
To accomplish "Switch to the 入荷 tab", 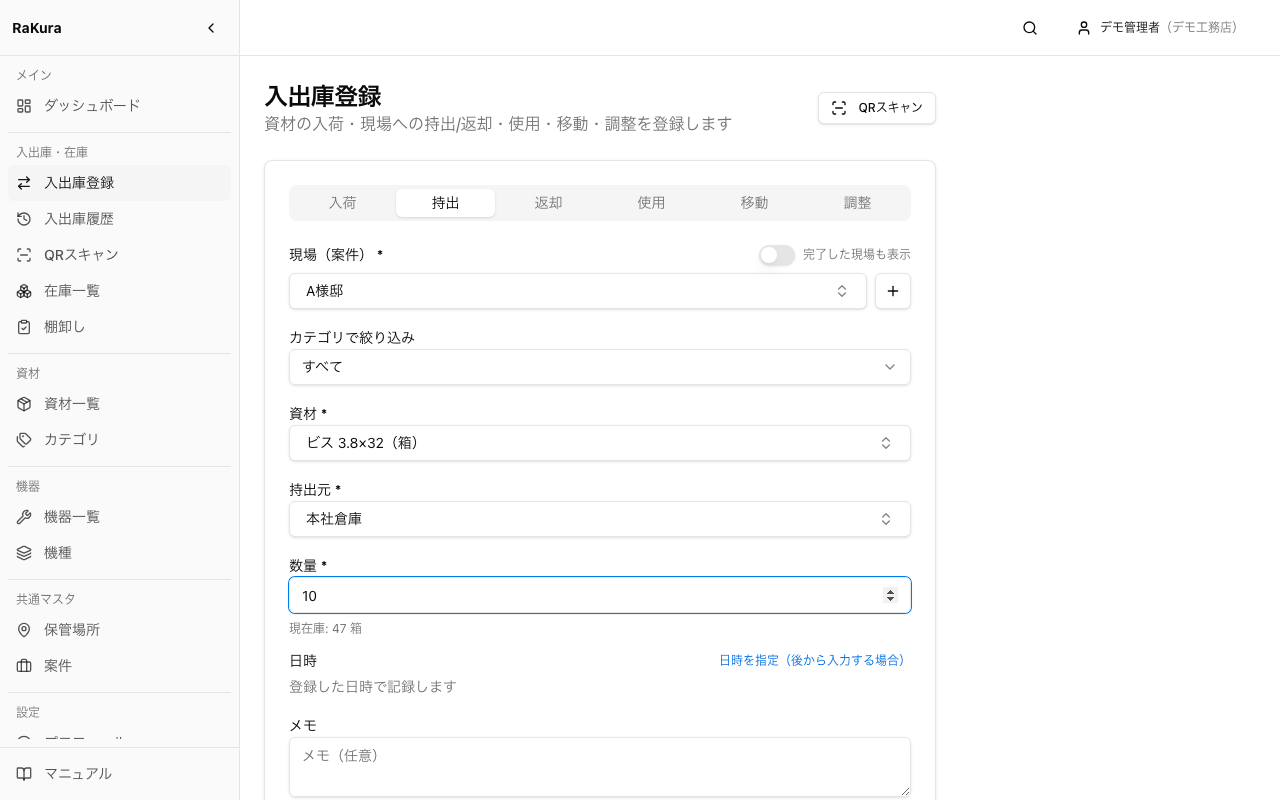I will click(343, 203).
